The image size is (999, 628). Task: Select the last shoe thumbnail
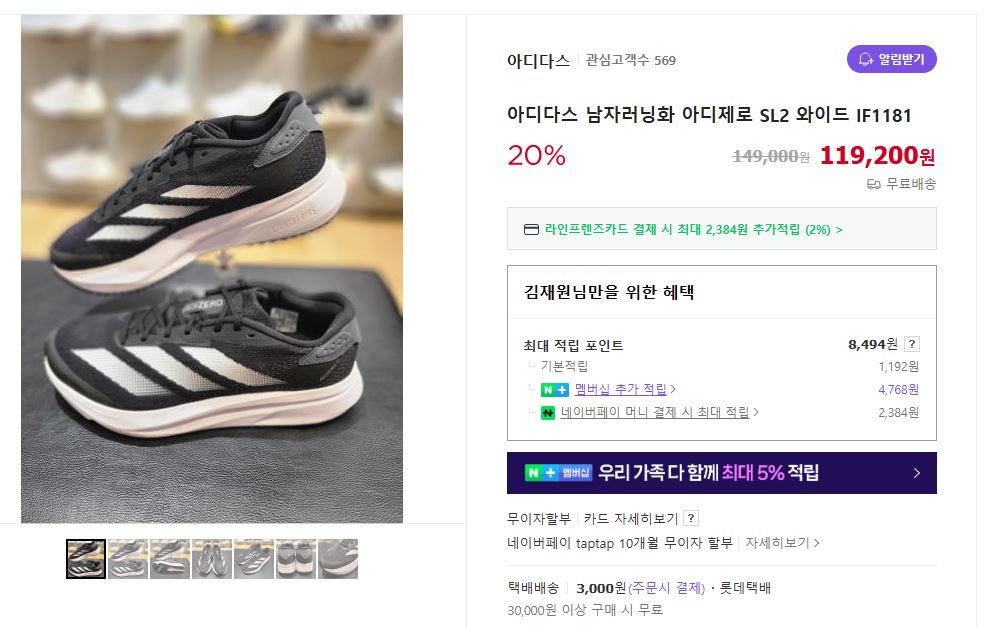338,559
